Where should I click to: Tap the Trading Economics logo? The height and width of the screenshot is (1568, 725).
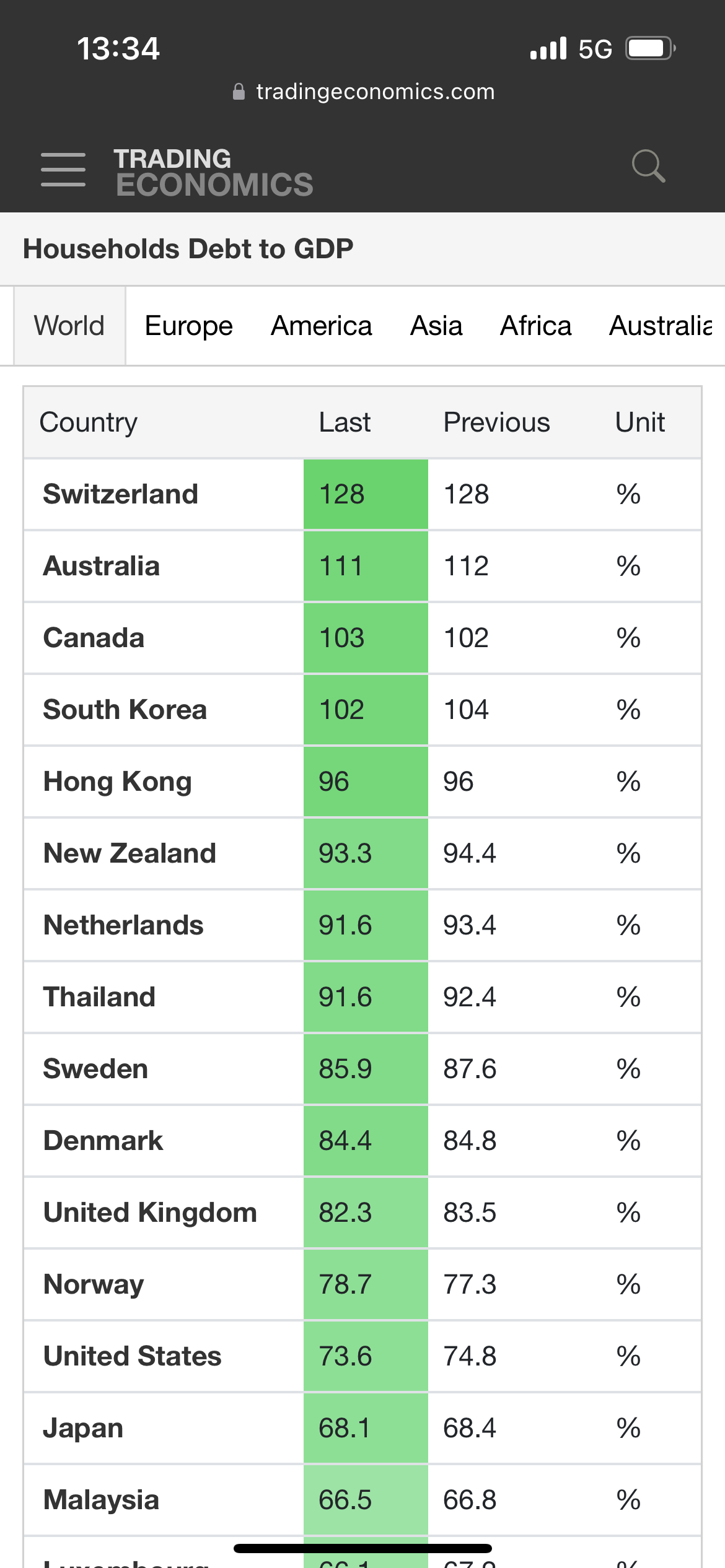click(x=214, y=173)
